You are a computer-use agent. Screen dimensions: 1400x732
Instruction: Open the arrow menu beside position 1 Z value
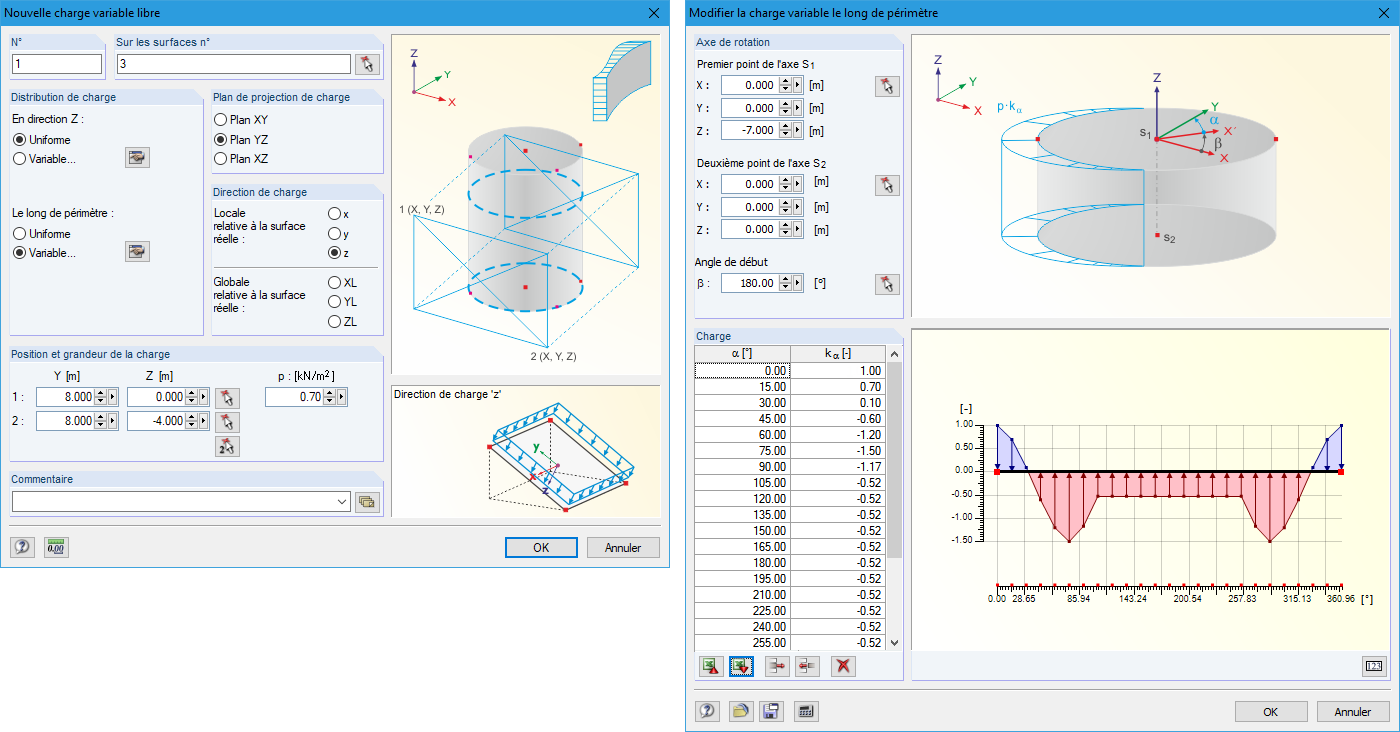205,397
